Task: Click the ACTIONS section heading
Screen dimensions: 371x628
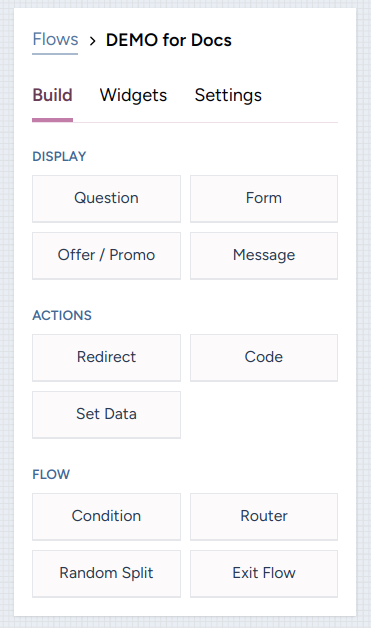Action: pos(62,315)
